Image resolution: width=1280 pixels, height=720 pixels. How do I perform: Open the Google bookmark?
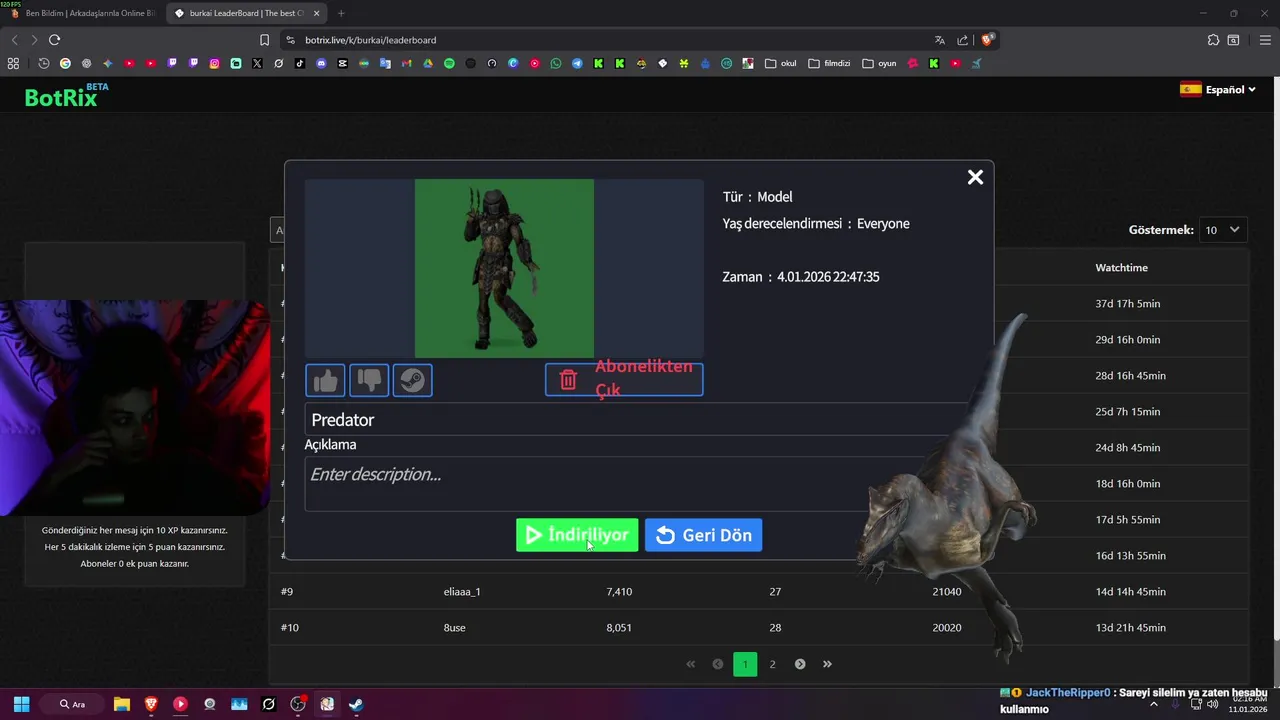pyautogui.click(x=65, y=63)
